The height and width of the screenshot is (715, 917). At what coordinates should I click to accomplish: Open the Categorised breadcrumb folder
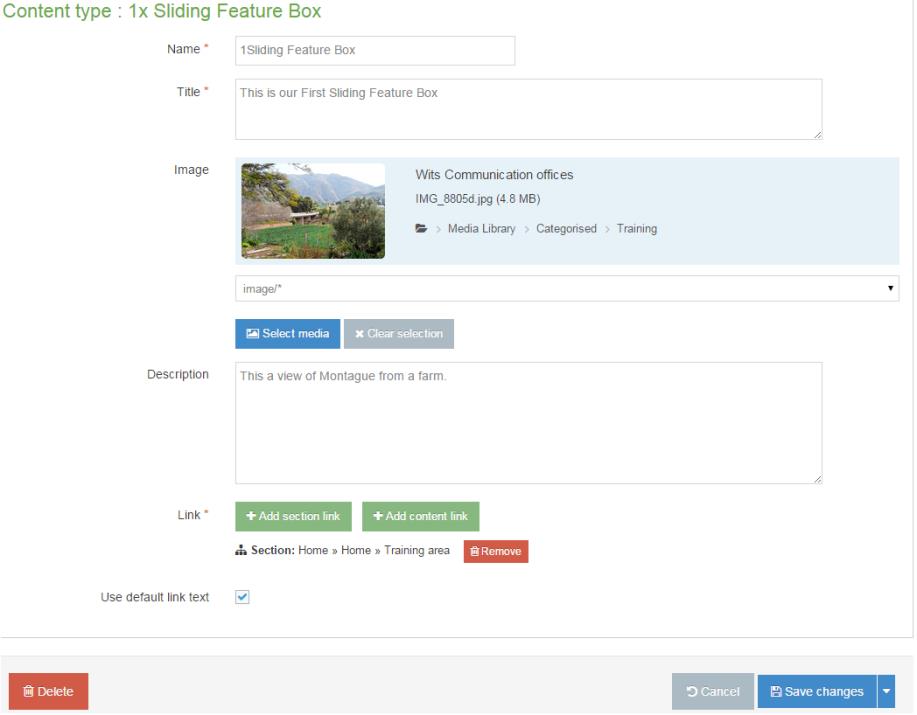click(566, 229)
